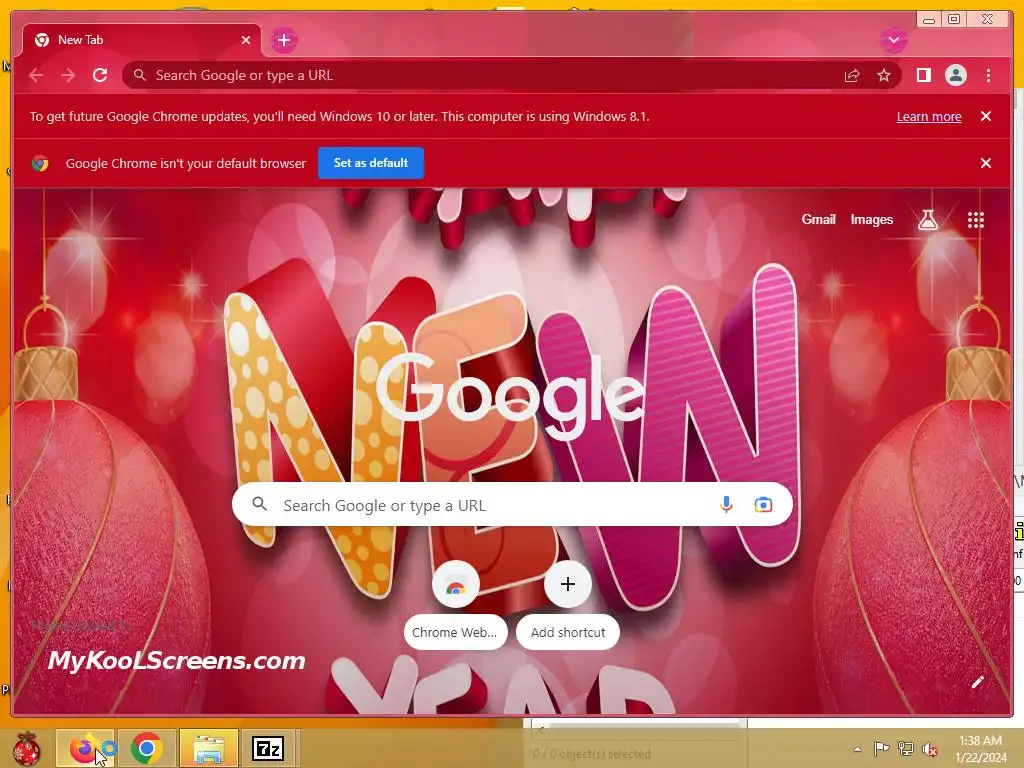This screenshot has height=768, width=1024.
Task: Reload the page with the refresh icon
Action: pyautogui.click(x=100, y=75)
